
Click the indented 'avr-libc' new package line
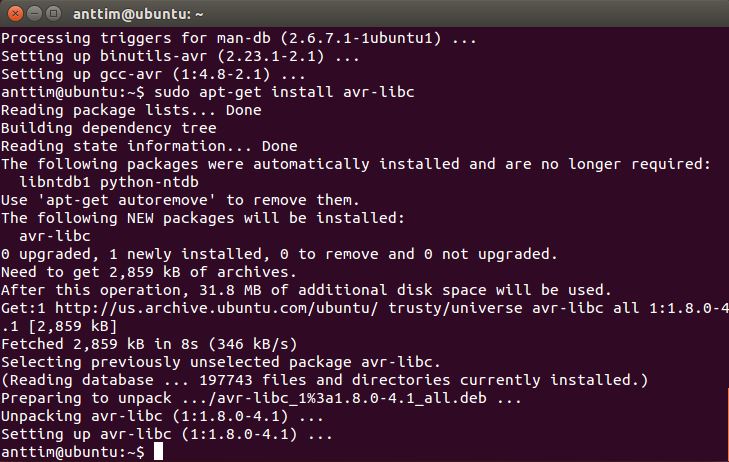pos(55,236)
